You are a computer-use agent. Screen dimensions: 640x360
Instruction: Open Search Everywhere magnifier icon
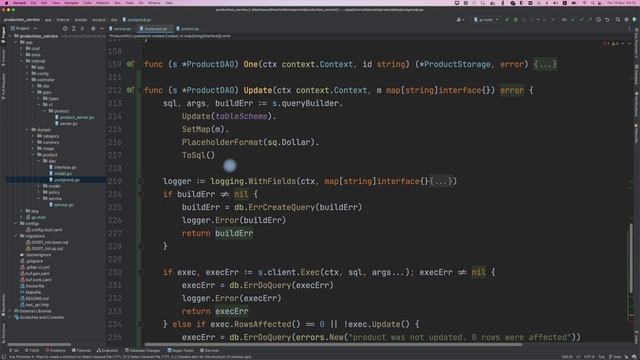click(x=618, y=20)
